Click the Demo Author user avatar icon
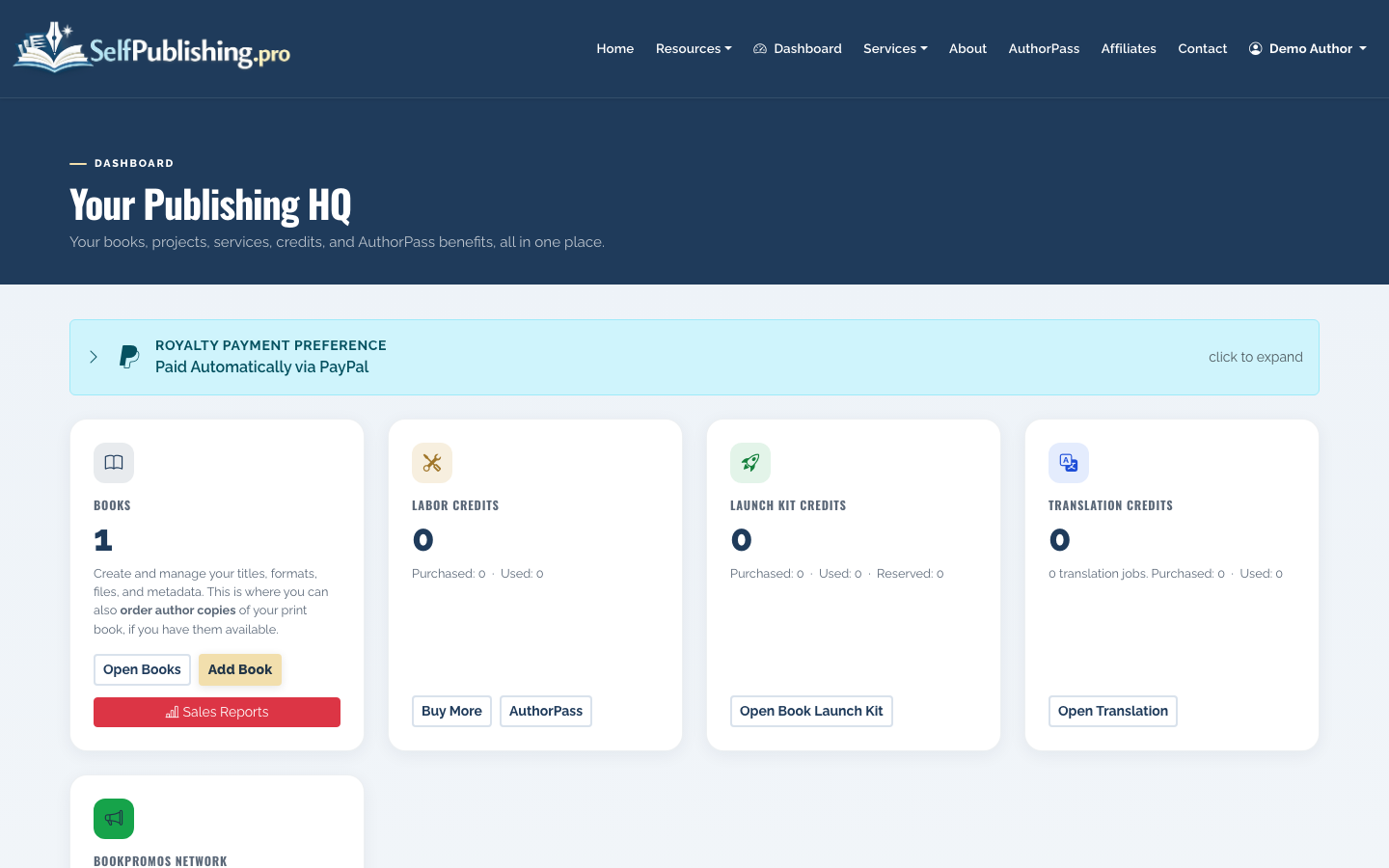 (x=1256, y=48)
